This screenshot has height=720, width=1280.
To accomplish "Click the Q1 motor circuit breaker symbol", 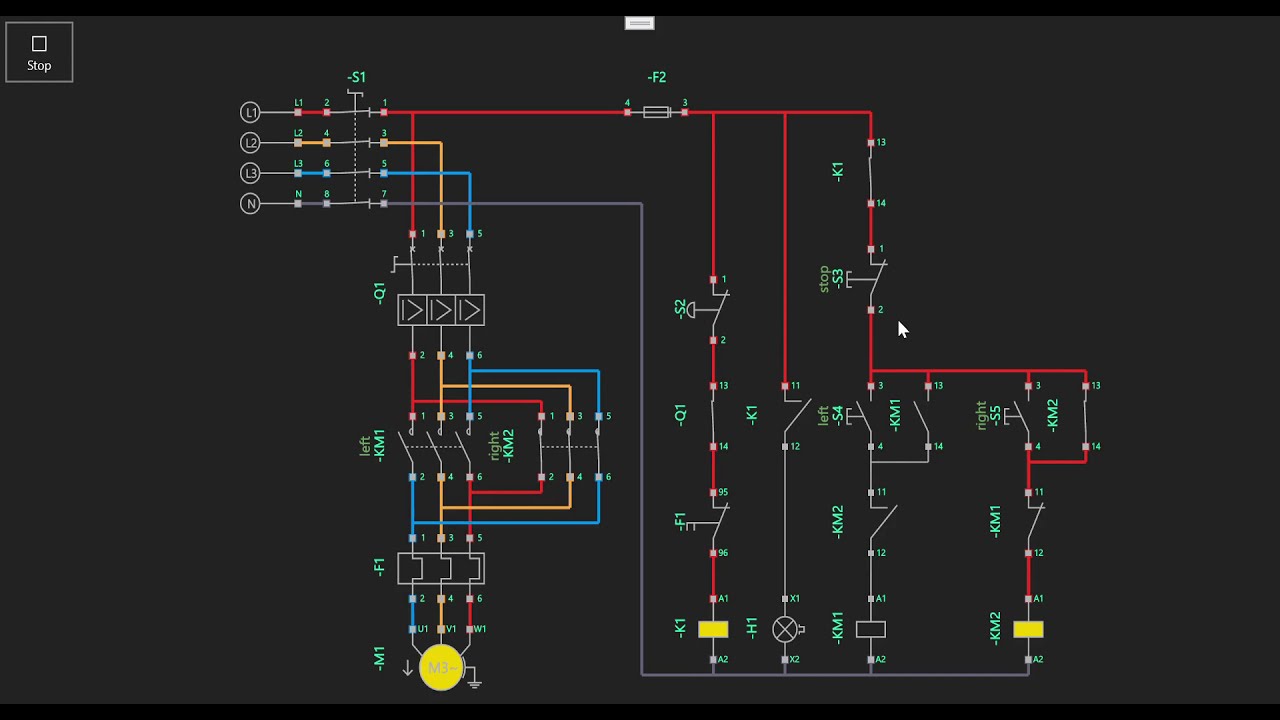I will pyautogui.click(x=441, y=310).
